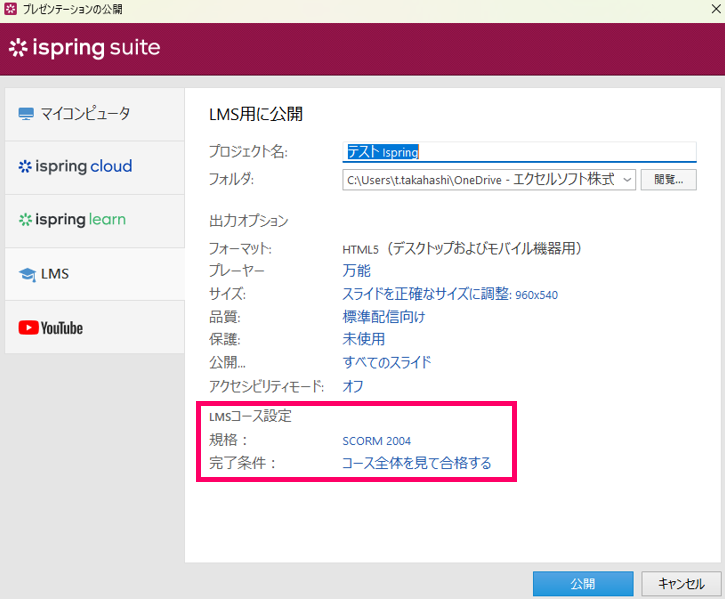Open the スライドを正確なサイズに調整 size setting
The height and width of the screenshot is (599, 725).
(450, 294)
